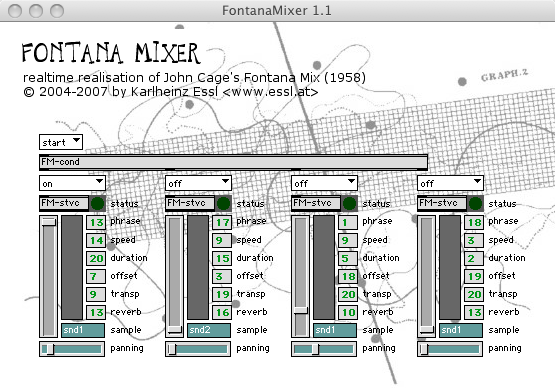The width and height of the screenshot is (555, 388).
Task: Click the fourth channel's vertical volume fader
Action: tap(427, 276)
